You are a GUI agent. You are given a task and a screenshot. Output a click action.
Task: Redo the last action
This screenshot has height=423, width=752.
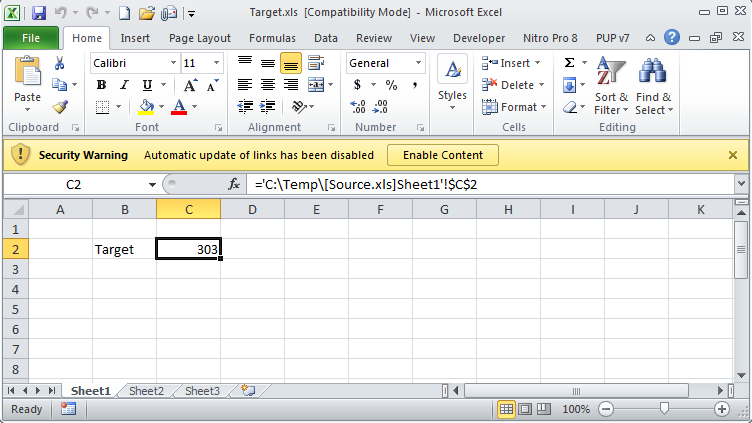pyautogui.click(x=92, y=12)
